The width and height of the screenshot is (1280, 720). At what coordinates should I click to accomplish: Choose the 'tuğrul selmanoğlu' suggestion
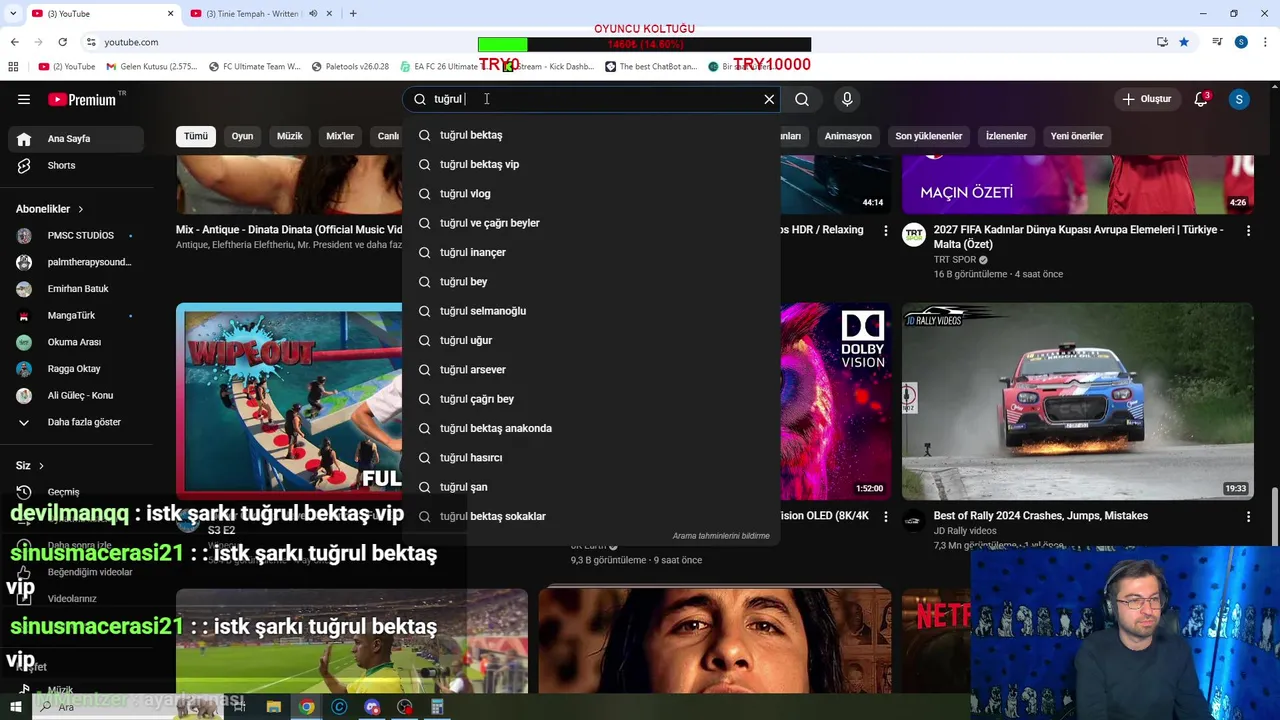point(591,311)
